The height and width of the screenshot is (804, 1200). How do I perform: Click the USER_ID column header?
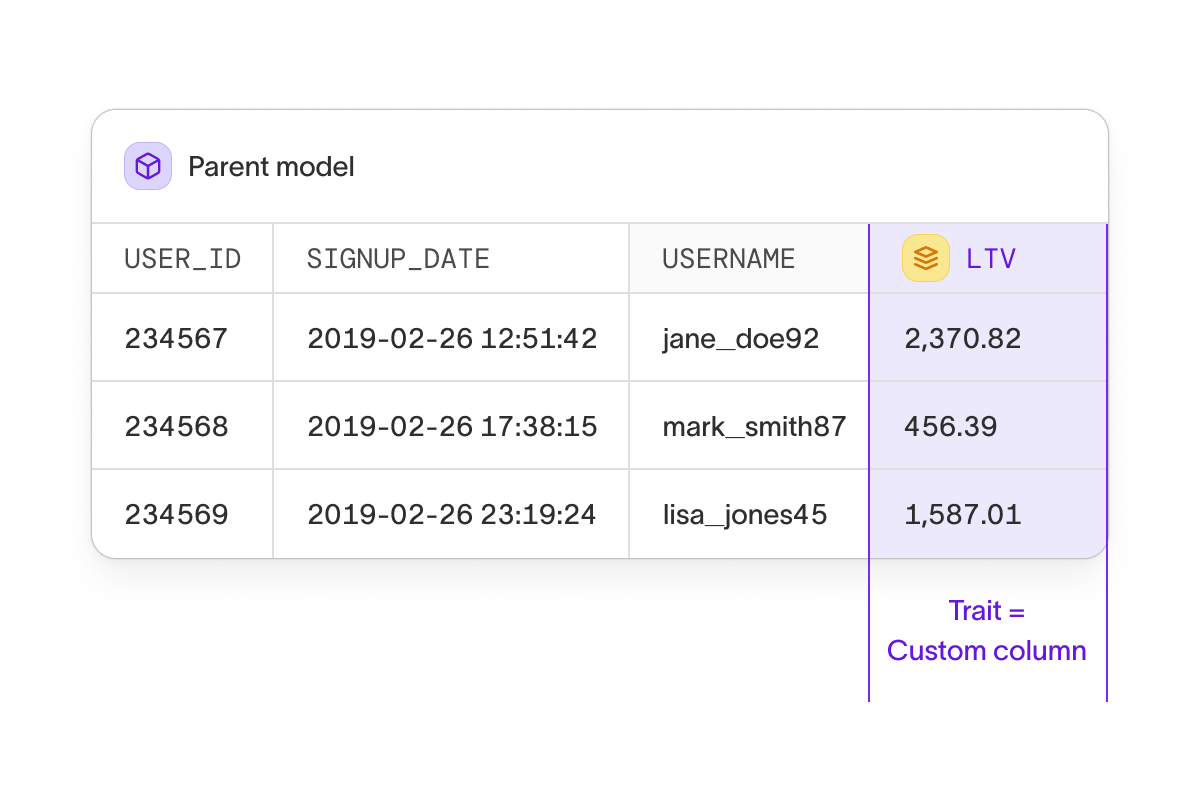[182, 259]
